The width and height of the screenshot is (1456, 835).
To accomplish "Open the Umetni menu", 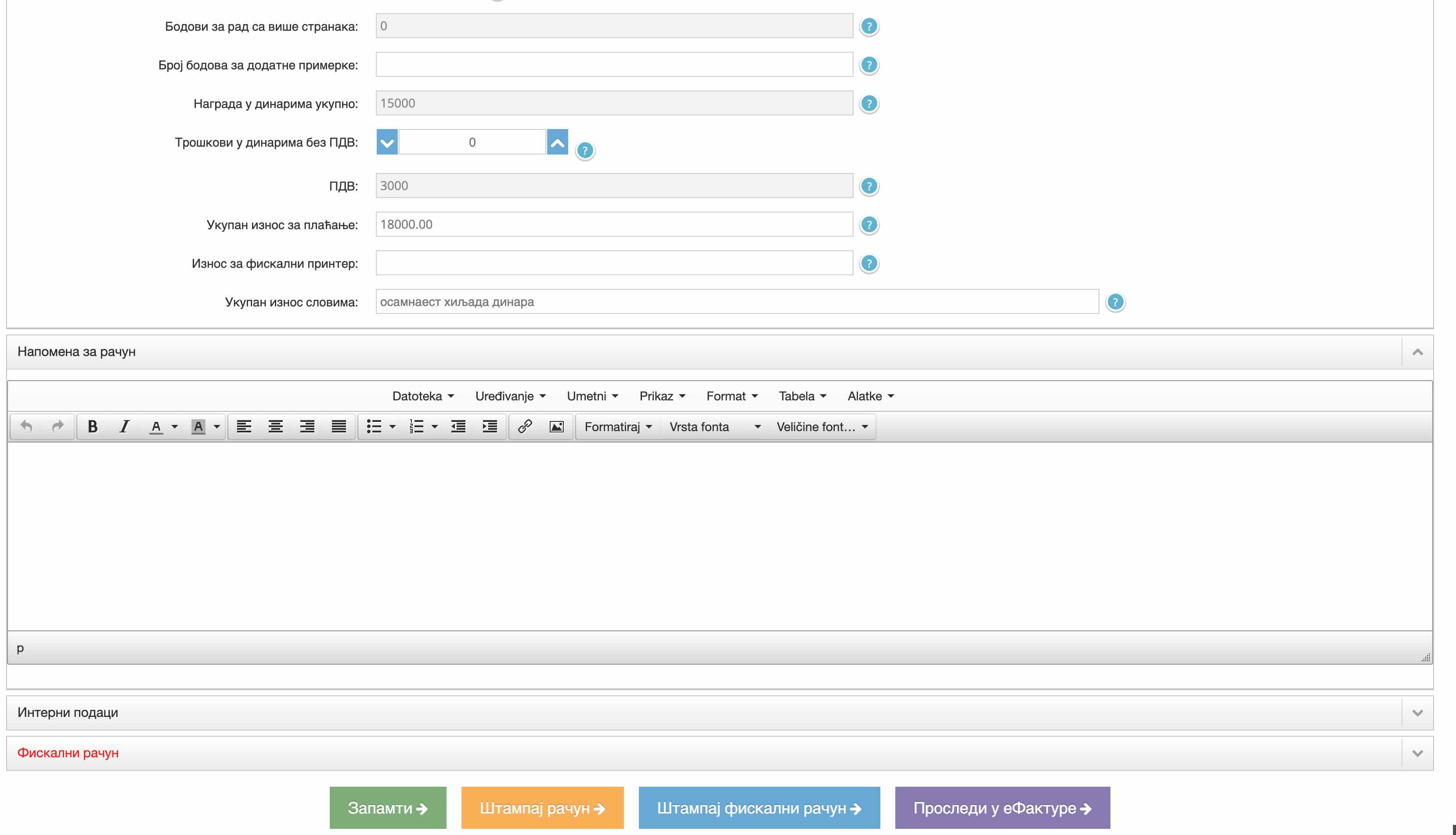I will pos(592,396).
